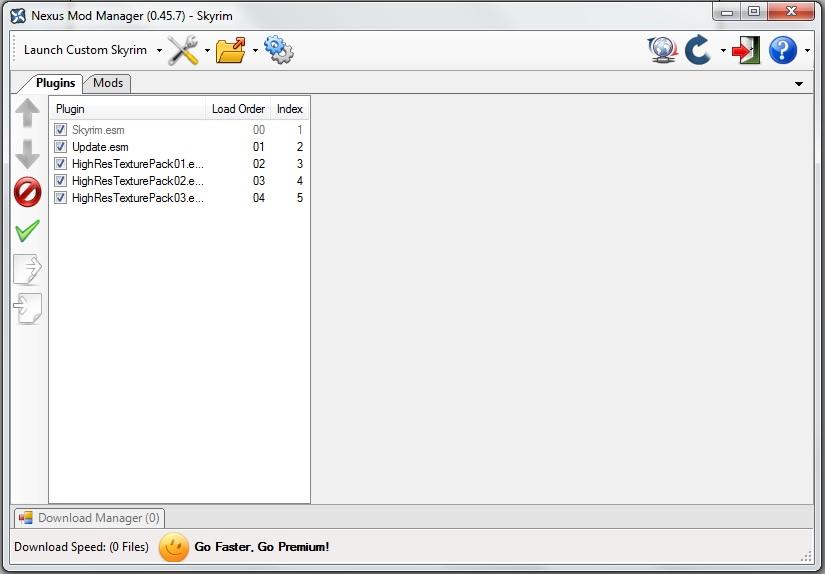Viewport: 825px width, 574px height.
Task: Sort by the Index column header
Action: [289, 109]
